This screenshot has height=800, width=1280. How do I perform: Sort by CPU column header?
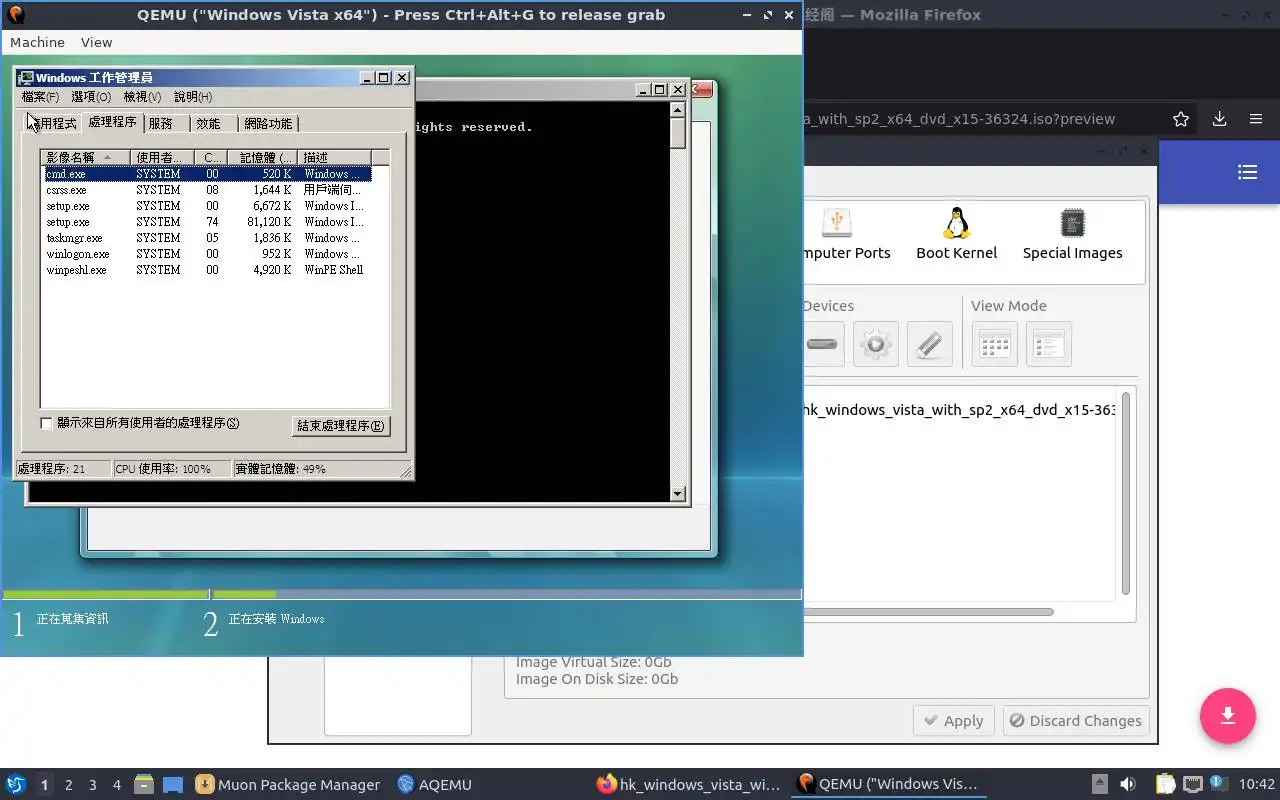tap(211, 157)
